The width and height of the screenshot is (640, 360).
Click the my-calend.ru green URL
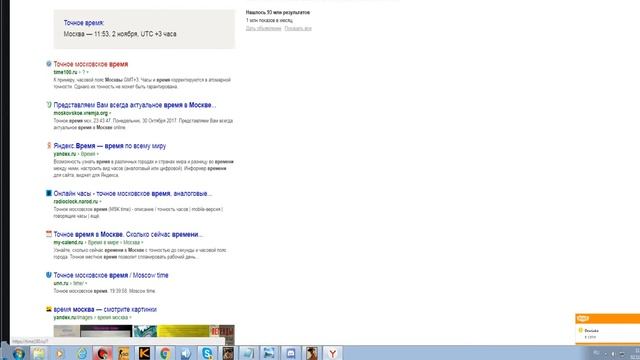coord(68,242)
